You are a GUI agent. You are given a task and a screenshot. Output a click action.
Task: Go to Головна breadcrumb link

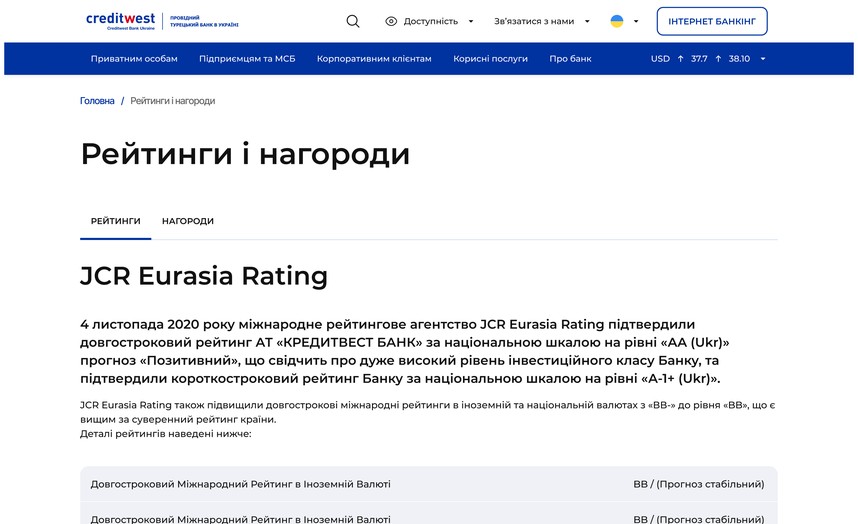[x=97, y=101]
